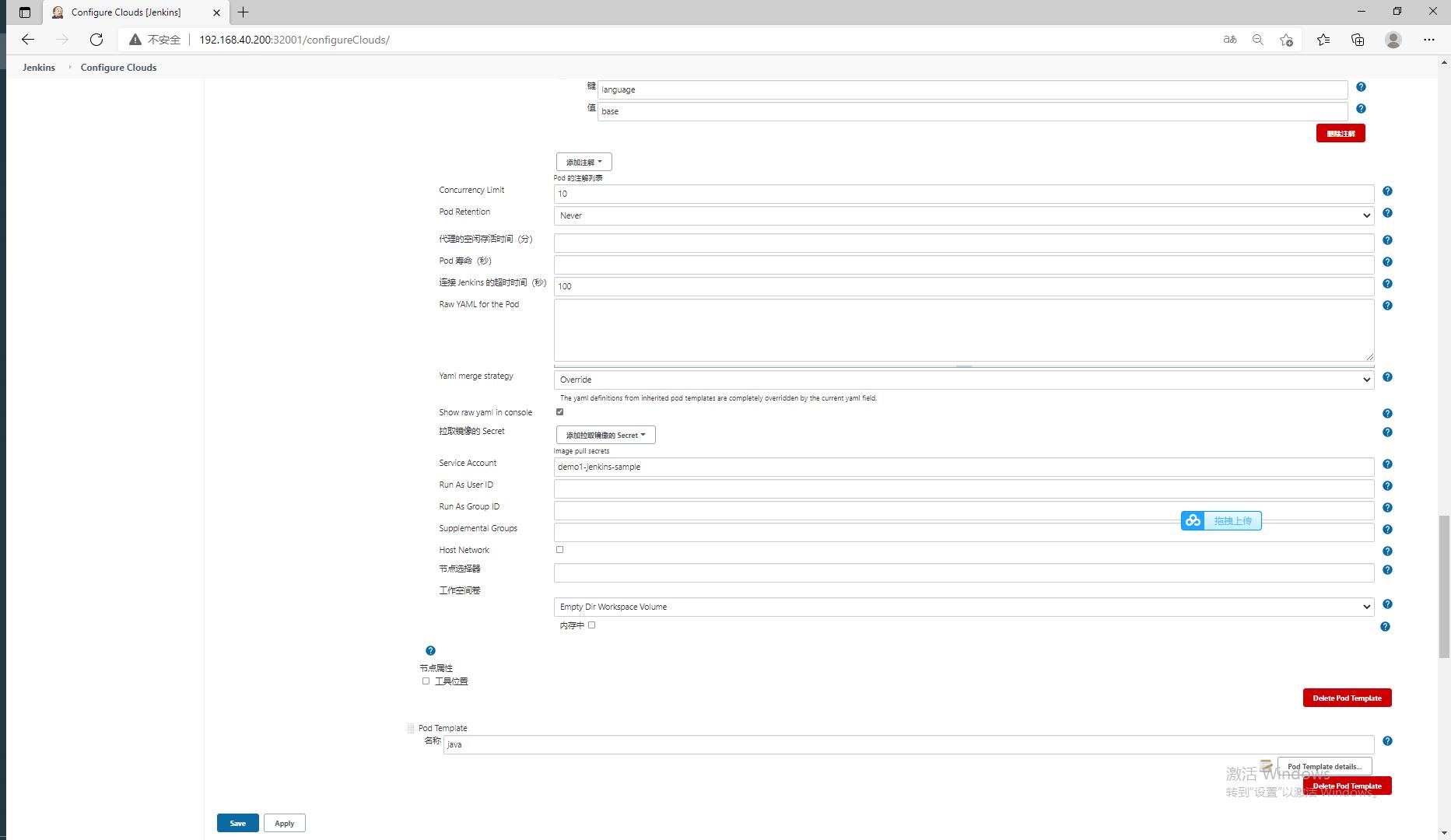Open help for Yaml merge strategy
This screenshot has width=1451, height=840.
pyautogui.click(x=1387, y=377)
